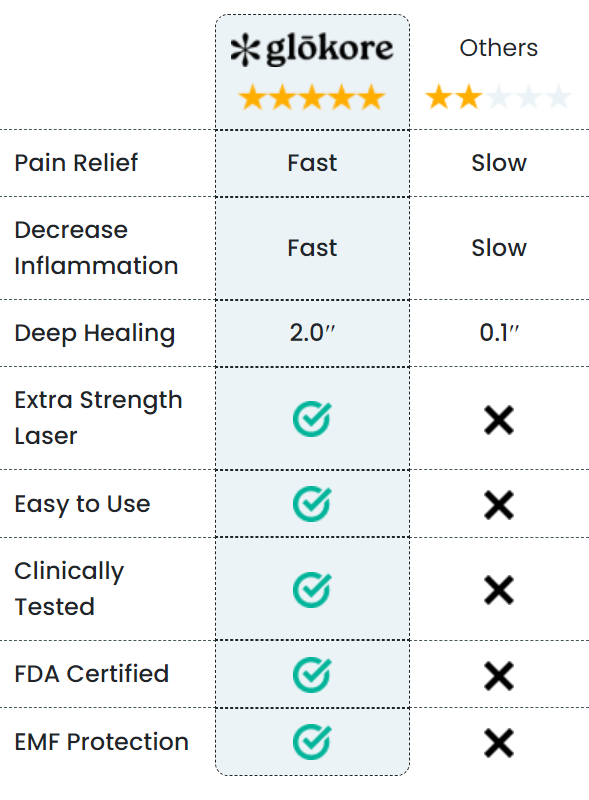
Task: Click the 0.1″ Deep Healing value
Action: pyautogui.click(x=499, y=333)
